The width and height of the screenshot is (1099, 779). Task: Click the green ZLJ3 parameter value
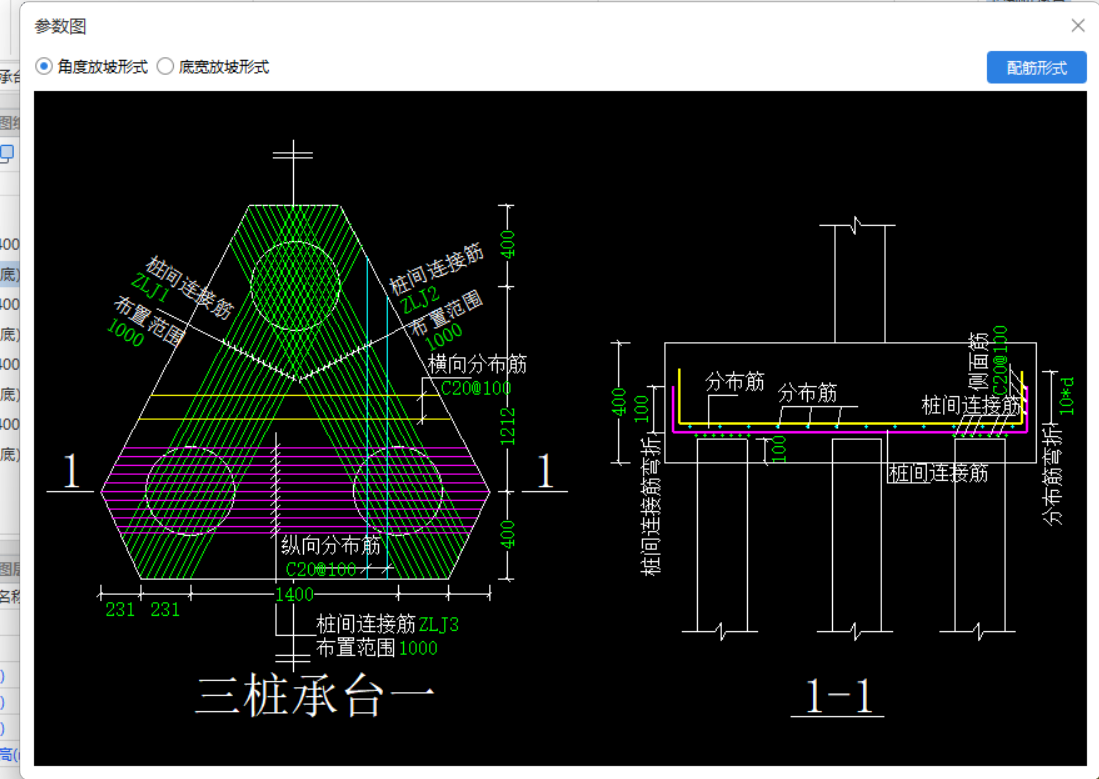[x=438, y=624]
